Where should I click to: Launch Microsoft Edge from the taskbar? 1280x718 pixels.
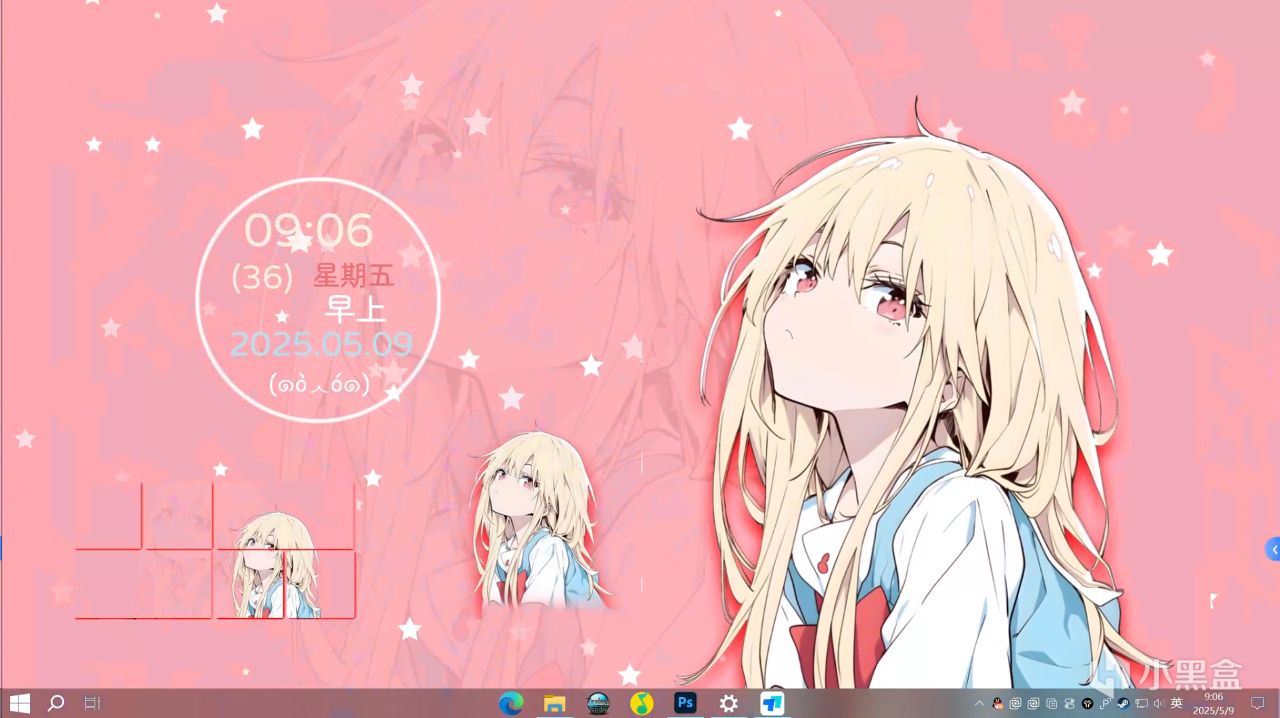coord(511,703)
